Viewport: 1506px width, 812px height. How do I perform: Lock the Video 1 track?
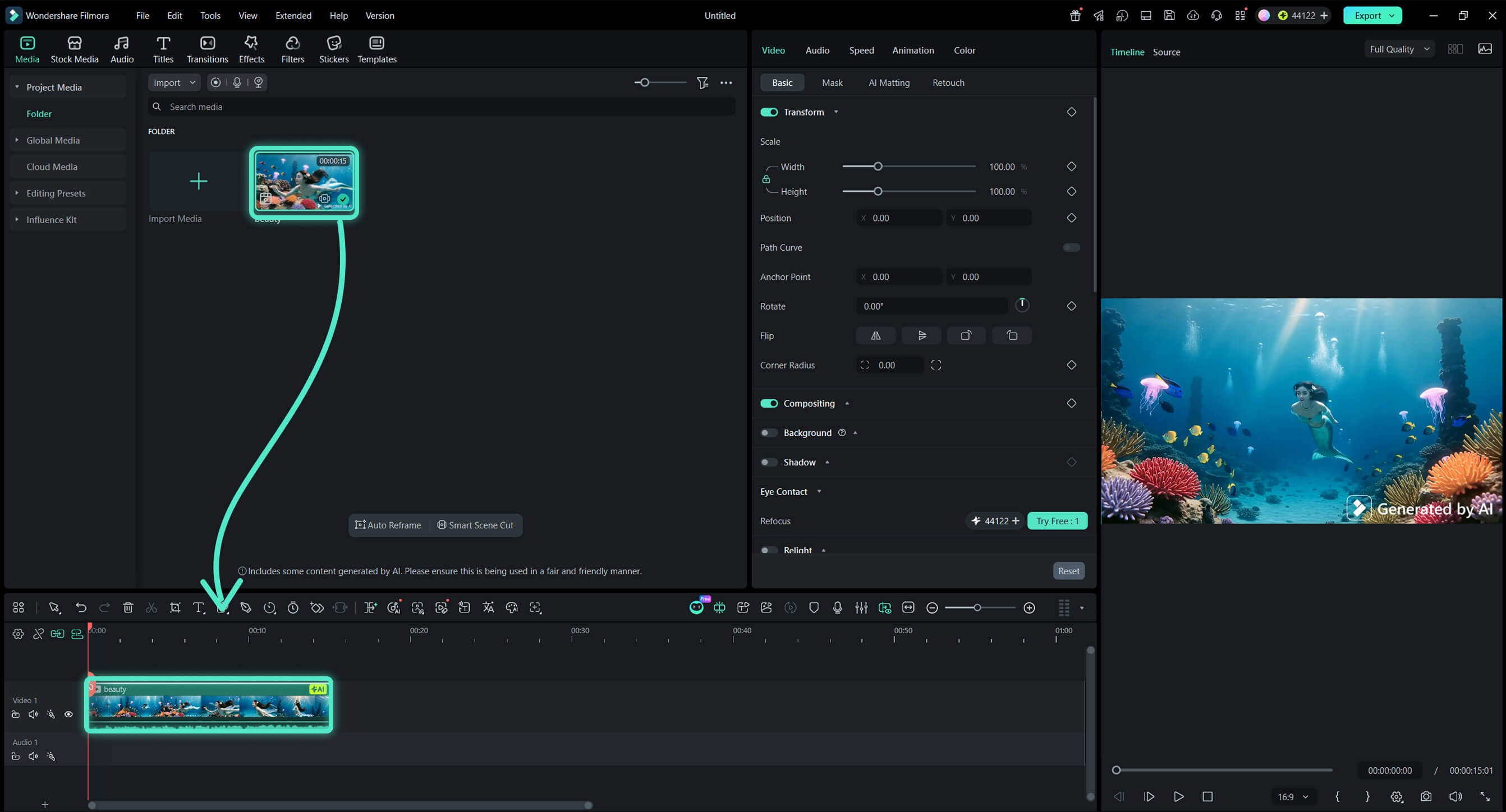16,714
